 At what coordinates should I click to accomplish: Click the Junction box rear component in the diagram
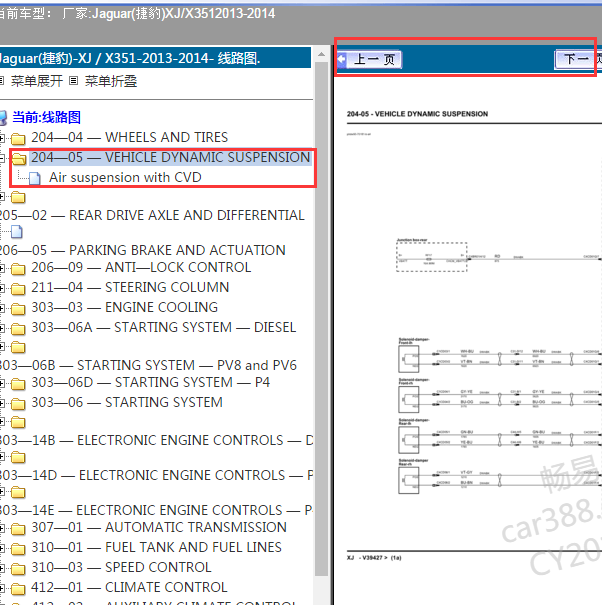[431, 257]
